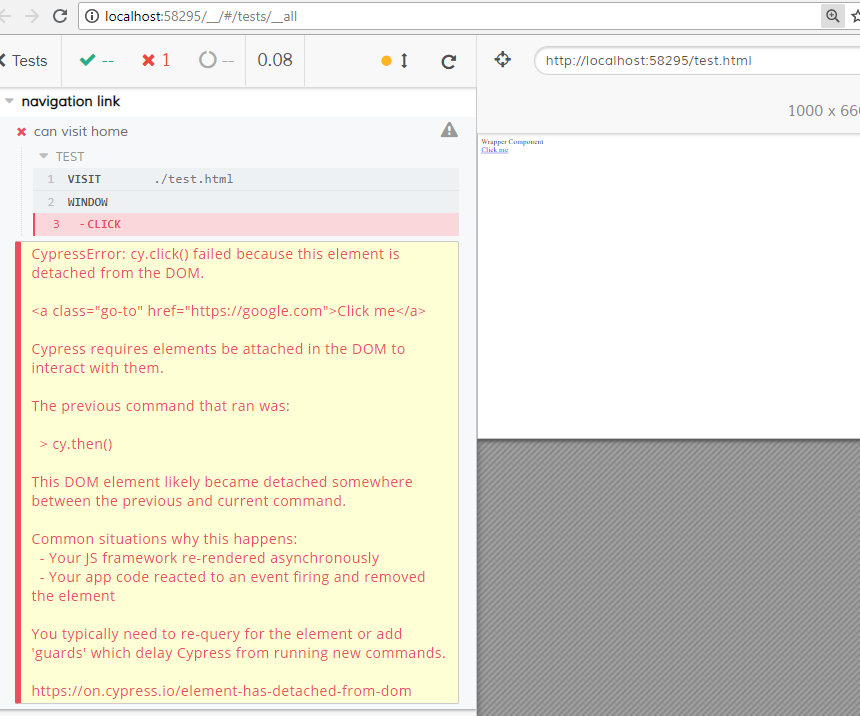The width and height of the screenshot is (860, 716).
Task: Click the 0.08 duration value
Action: 275,60
